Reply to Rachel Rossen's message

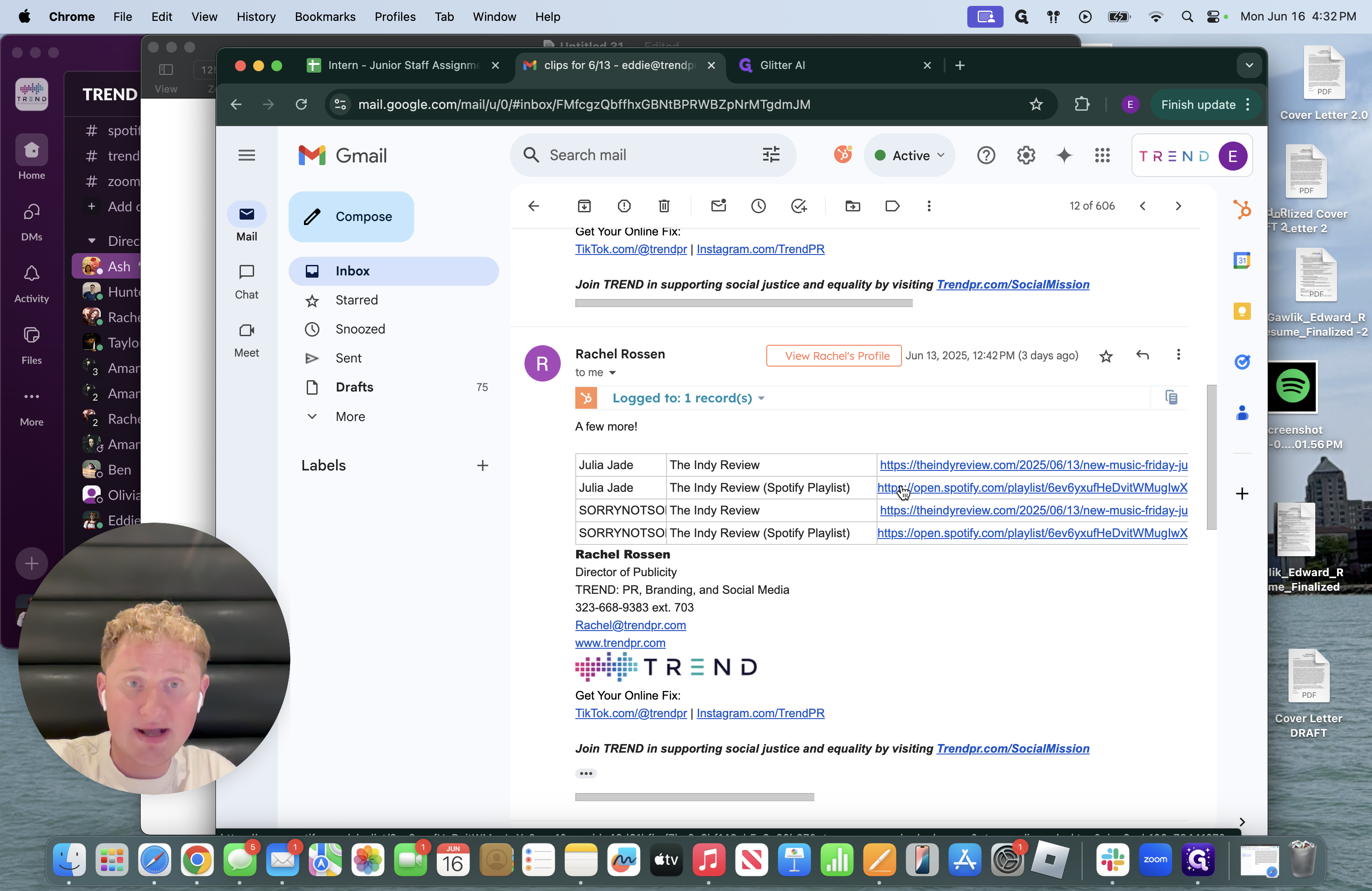coord(1142,355)
